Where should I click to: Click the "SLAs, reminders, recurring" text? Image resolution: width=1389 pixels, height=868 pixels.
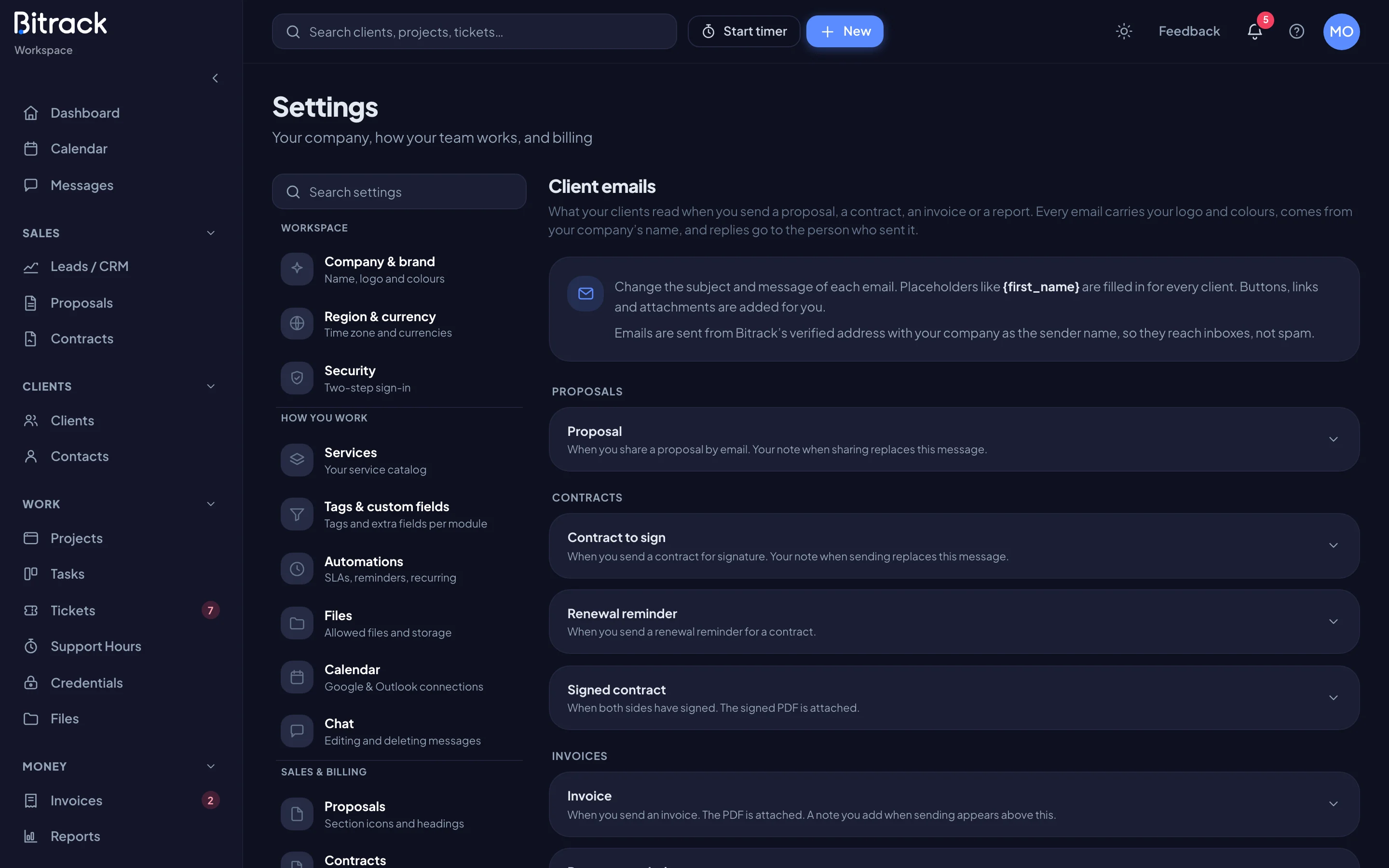(390, 578)
